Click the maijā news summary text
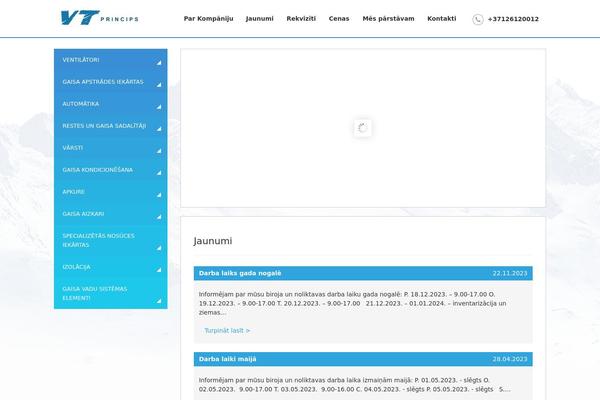Viewport: 600px width, 400px height. pos(354,385)
